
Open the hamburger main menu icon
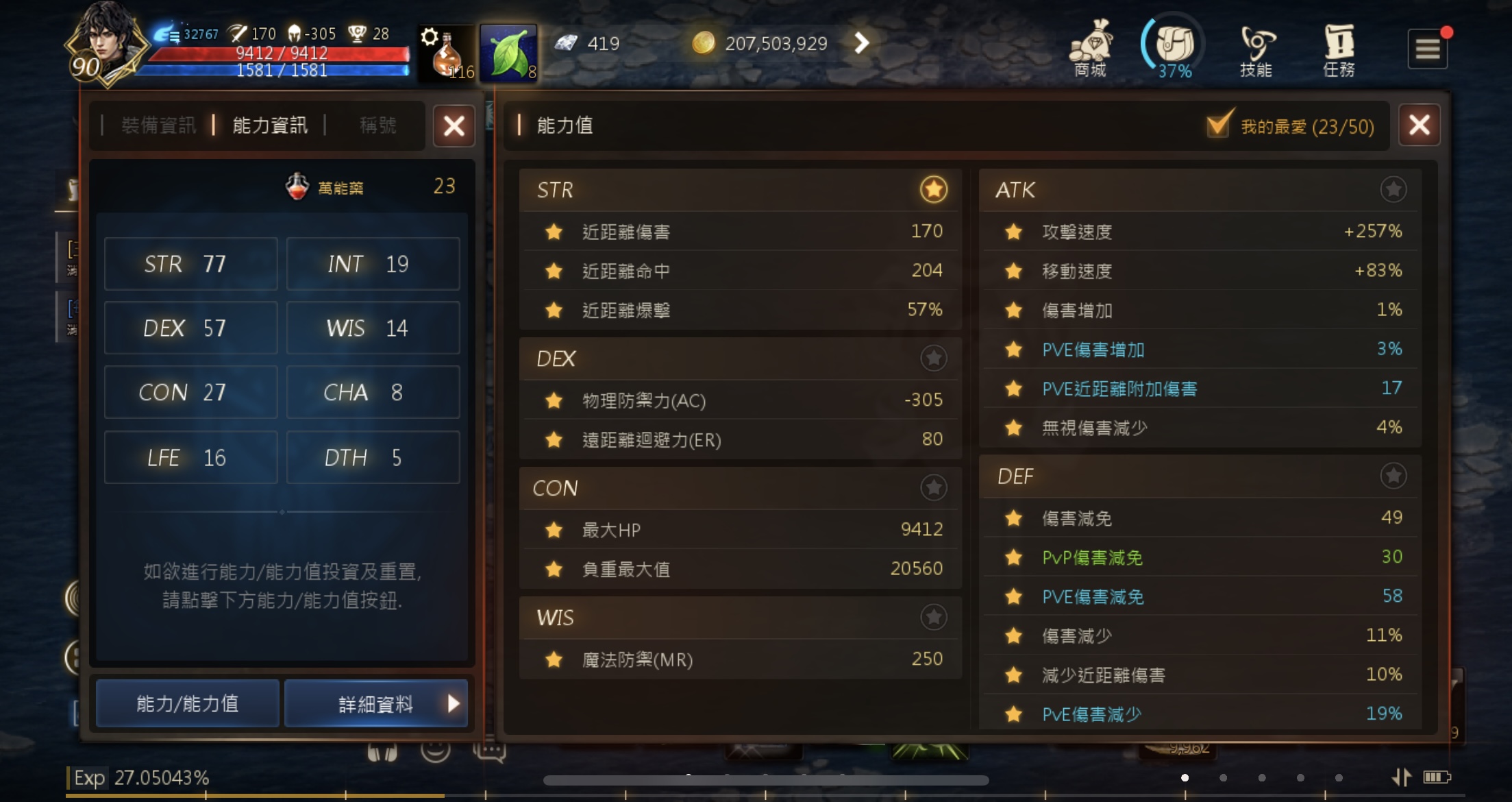pos(1428,49)
